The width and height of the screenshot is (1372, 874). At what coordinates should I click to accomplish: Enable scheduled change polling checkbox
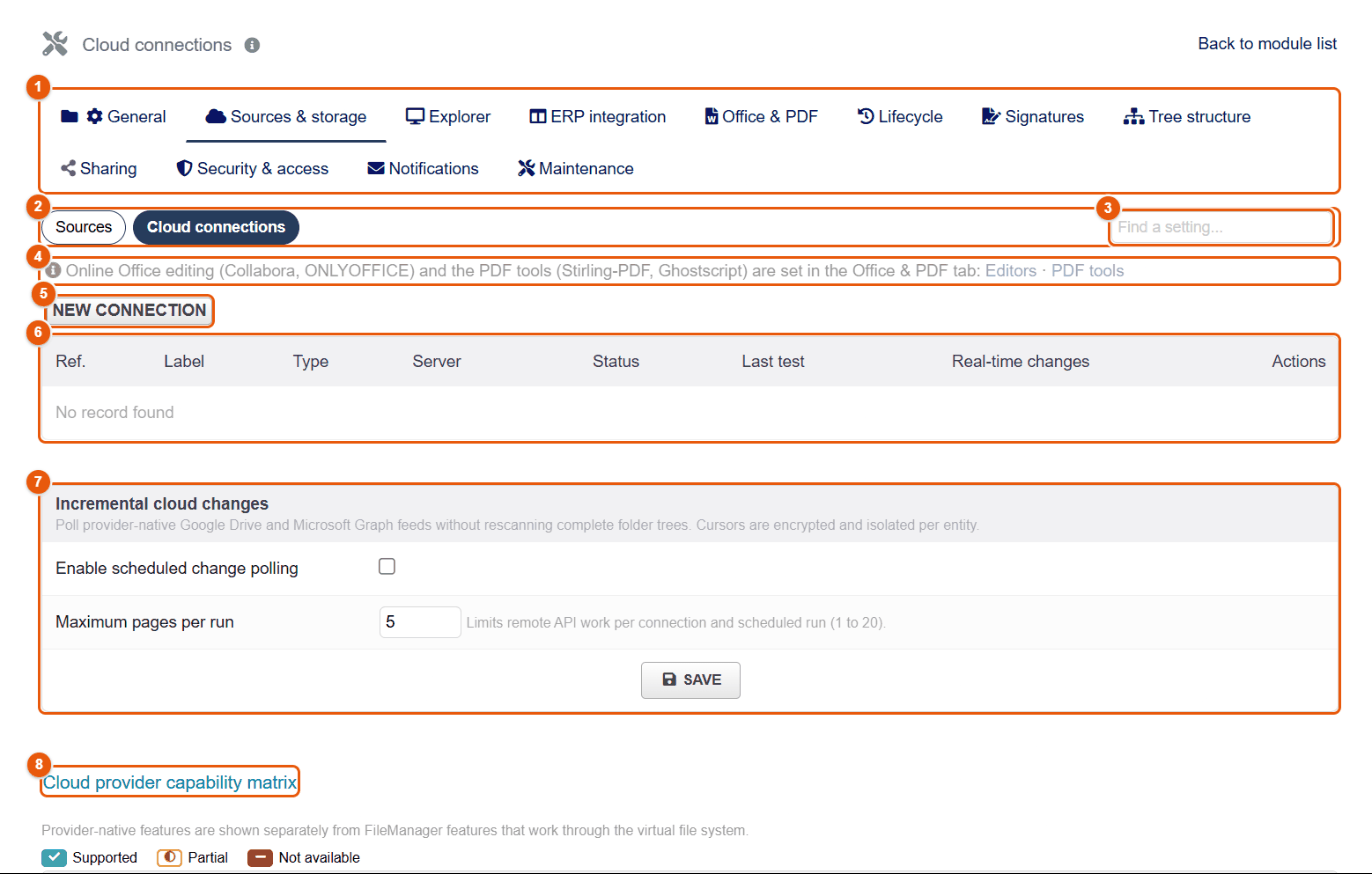pos(387,567)
